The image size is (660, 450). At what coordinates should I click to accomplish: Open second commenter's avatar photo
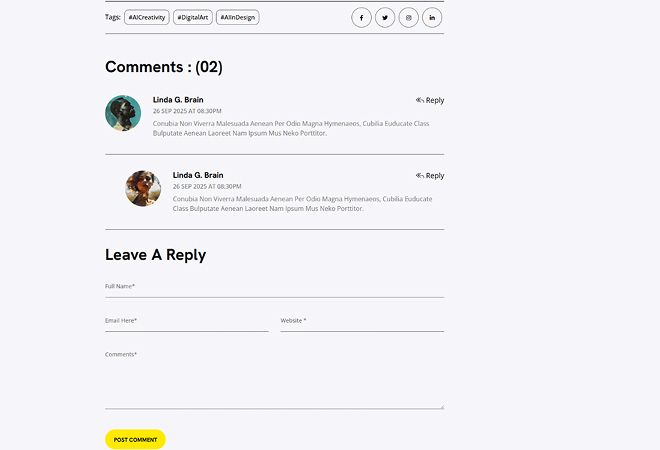[x=143, y=188]
